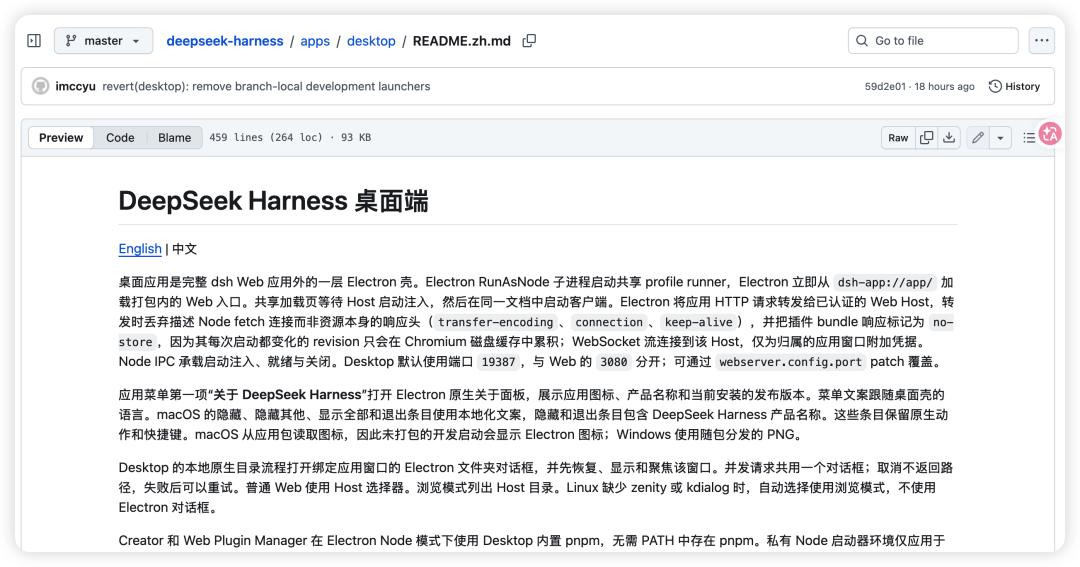This screenshot has height=567, width=1080.
Task: Focus the Go to file search field
Action: coord(933,41)
